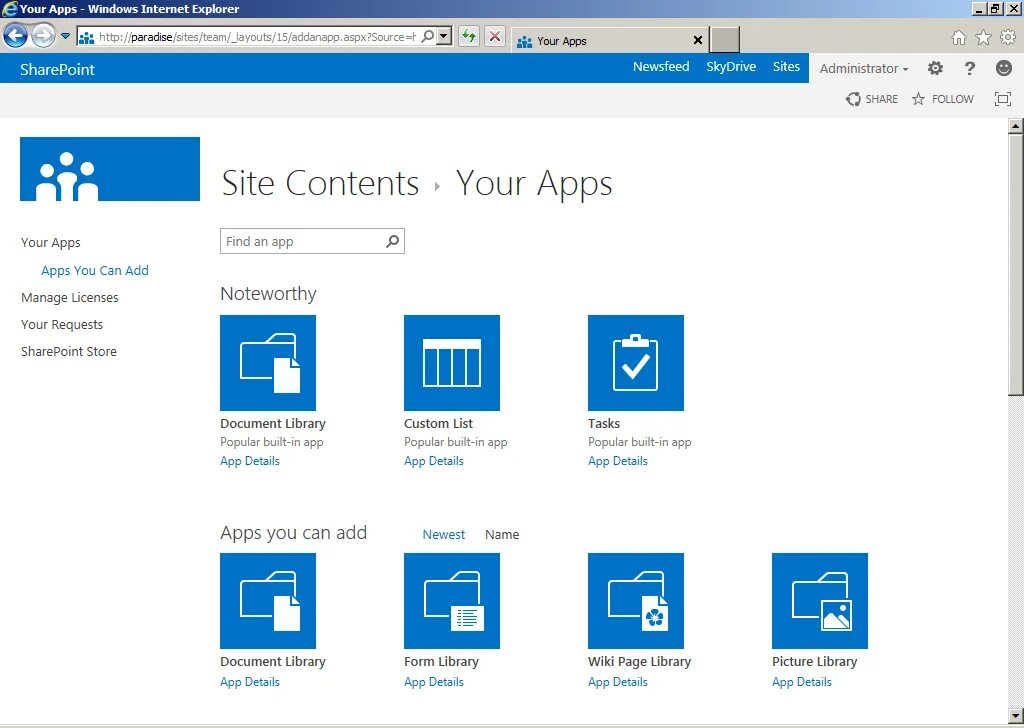1024x728 pixels.
Task: Open Newsfeed in the top bar
Action: [x=661, y=67]
